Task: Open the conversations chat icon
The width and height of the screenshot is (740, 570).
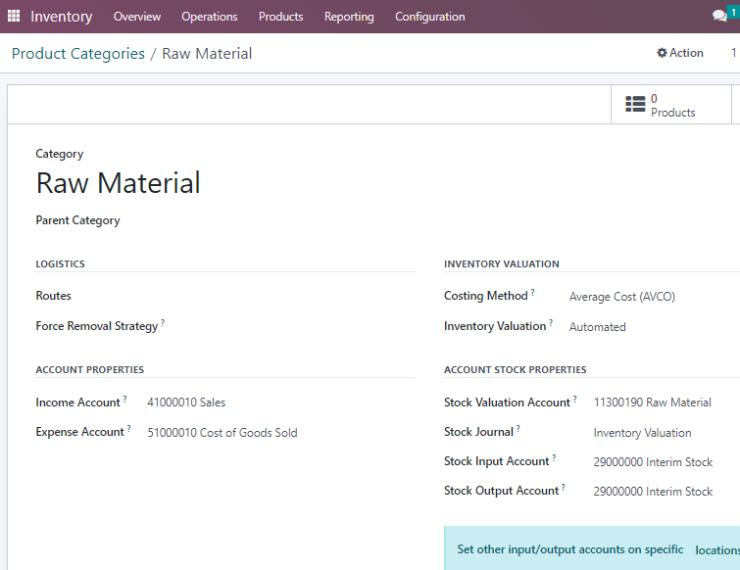Action: click(719, 16)
